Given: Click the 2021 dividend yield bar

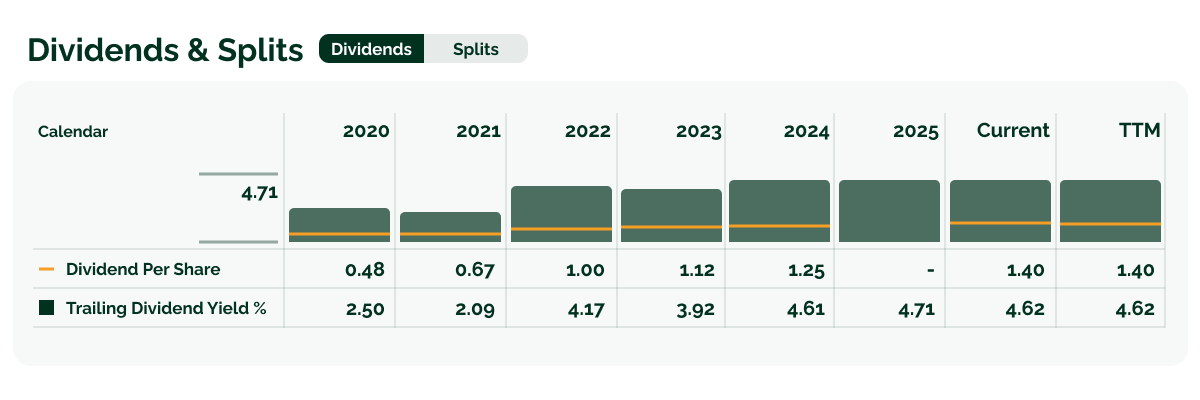Looking at the screenshot, I should (x=450, y=226).
